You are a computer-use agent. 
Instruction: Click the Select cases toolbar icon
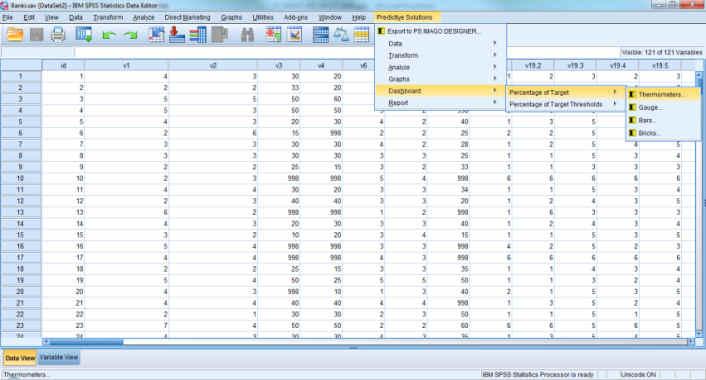tap(362, 35)
